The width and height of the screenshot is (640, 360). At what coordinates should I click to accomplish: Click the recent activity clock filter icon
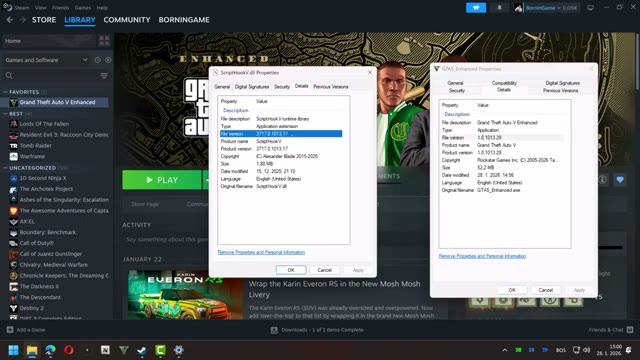[98, 60]
